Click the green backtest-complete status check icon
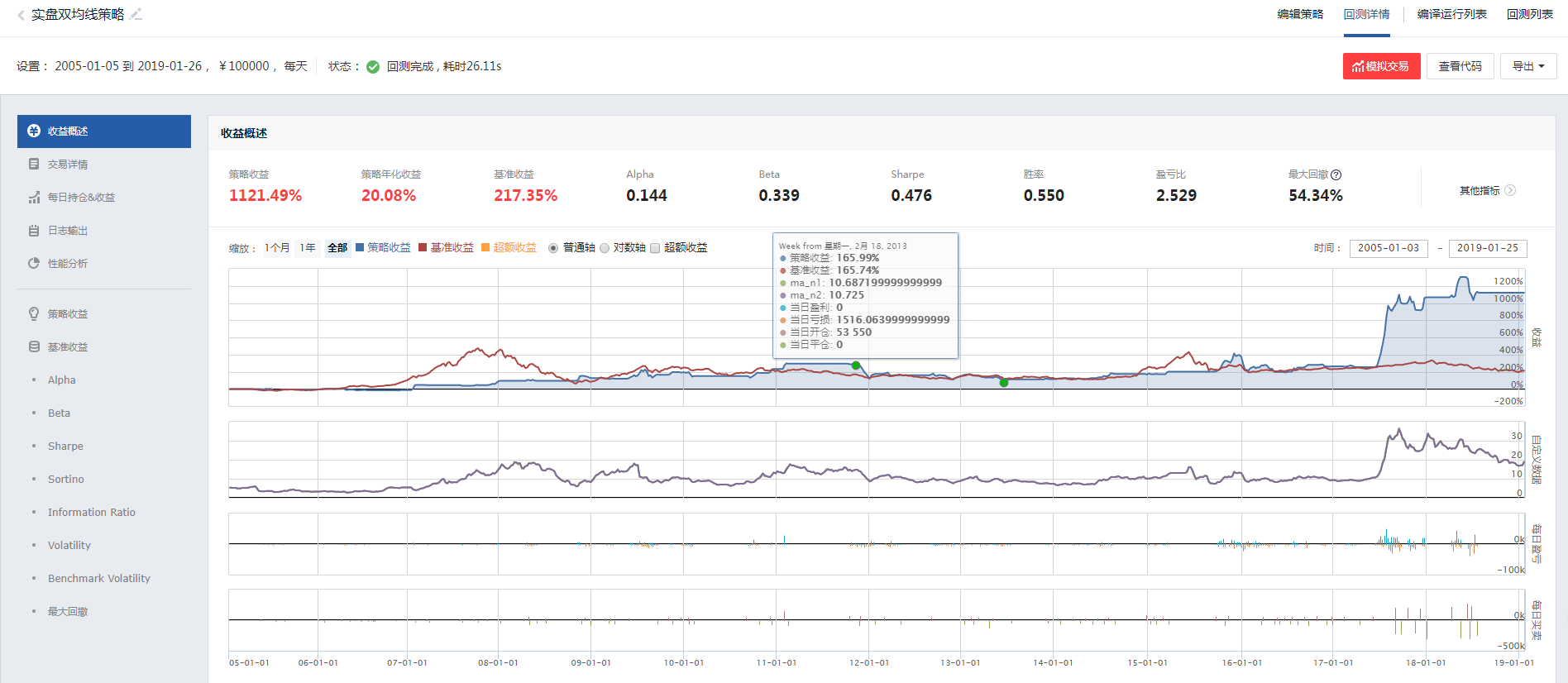 point(373,67)
